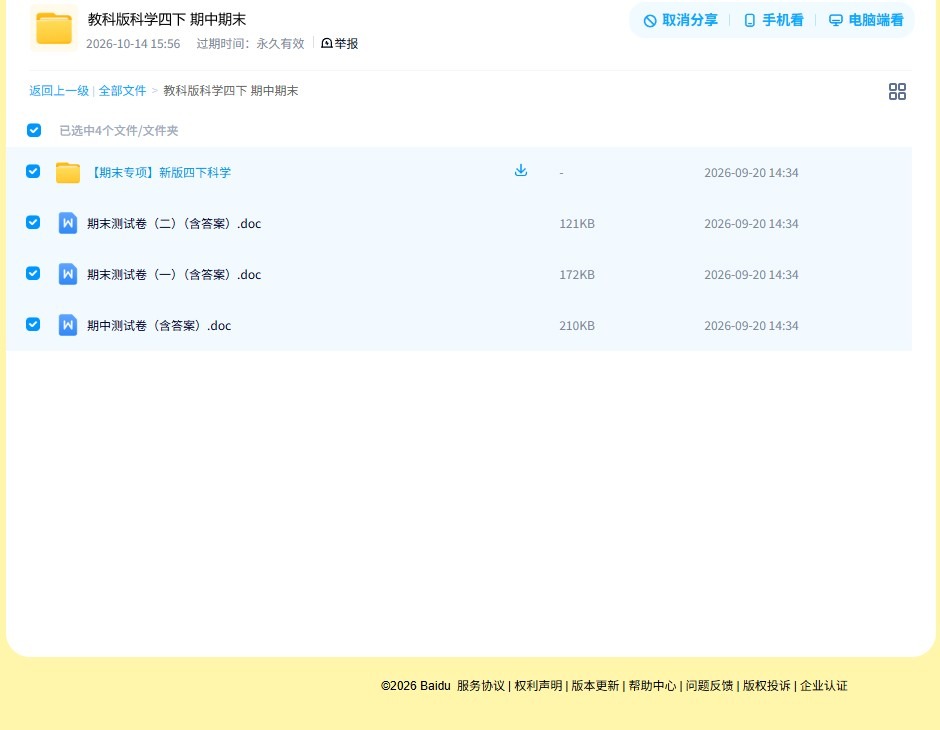Open 问题反馈 footer link
The width and height of the screenshot is (940, 730).
click(709, 686)
